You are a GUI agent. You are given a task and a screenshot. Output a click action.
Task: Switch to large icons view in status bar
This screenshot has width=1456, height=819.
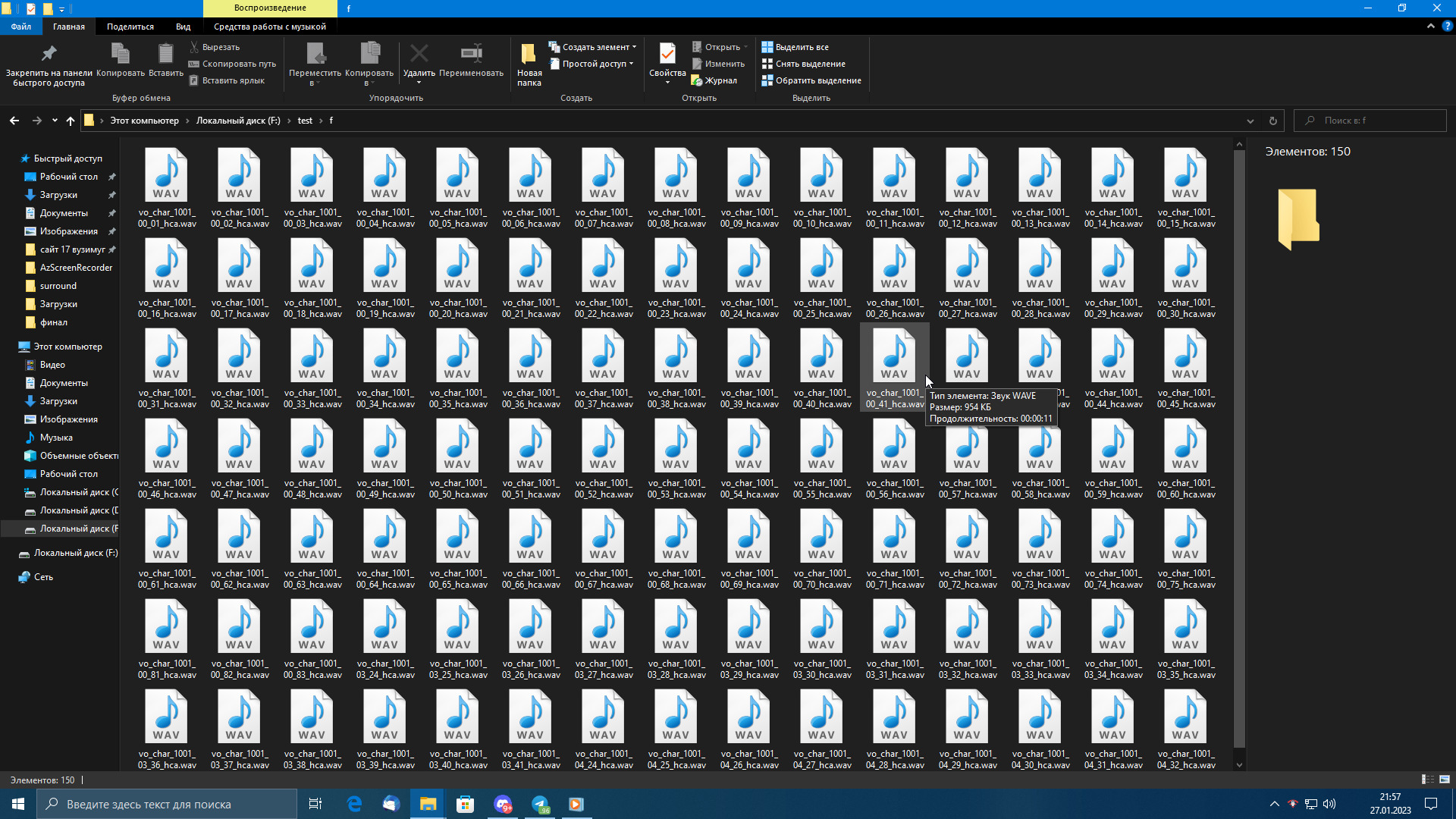1445,780
